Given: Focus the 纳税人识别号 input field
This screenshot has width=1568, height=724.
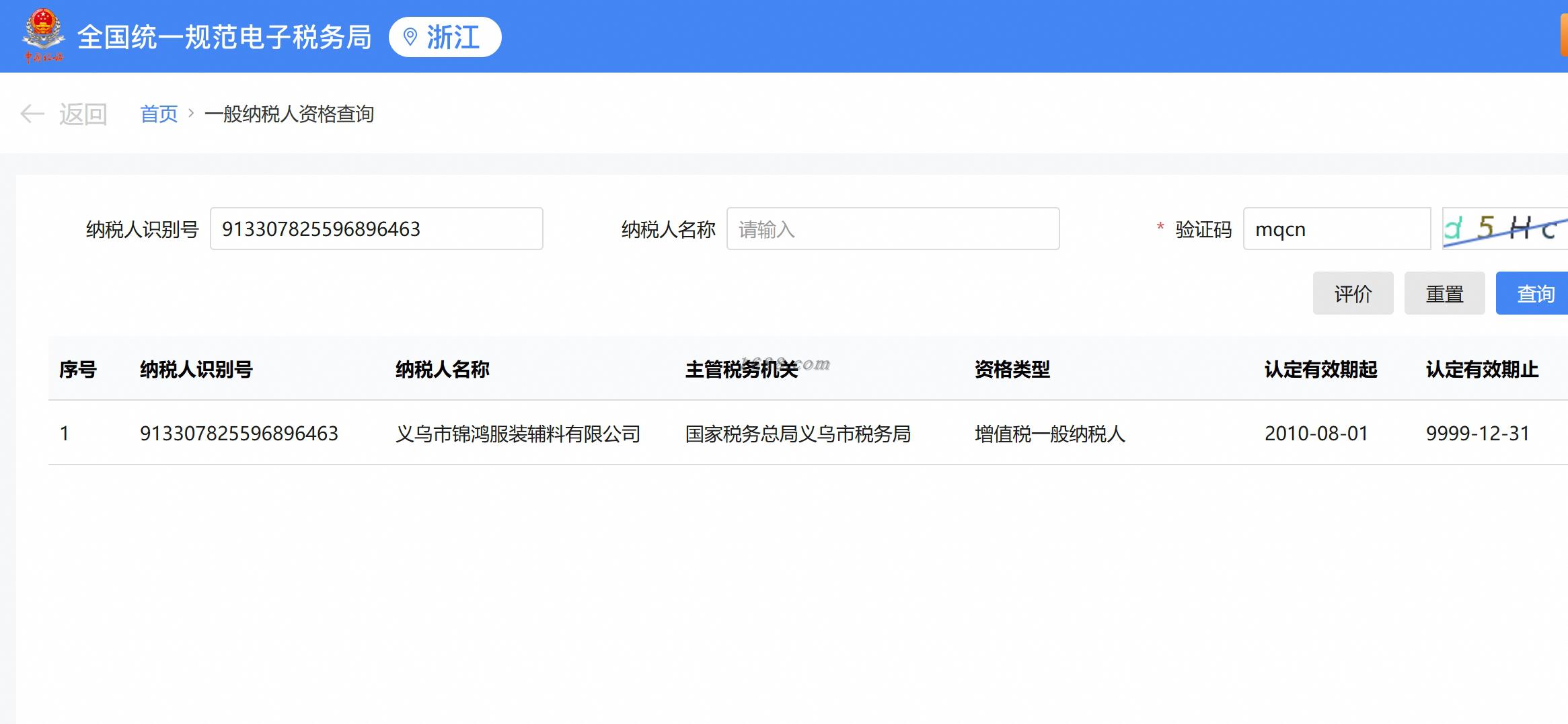Looking at the screenshot, I should coord(377,229).
